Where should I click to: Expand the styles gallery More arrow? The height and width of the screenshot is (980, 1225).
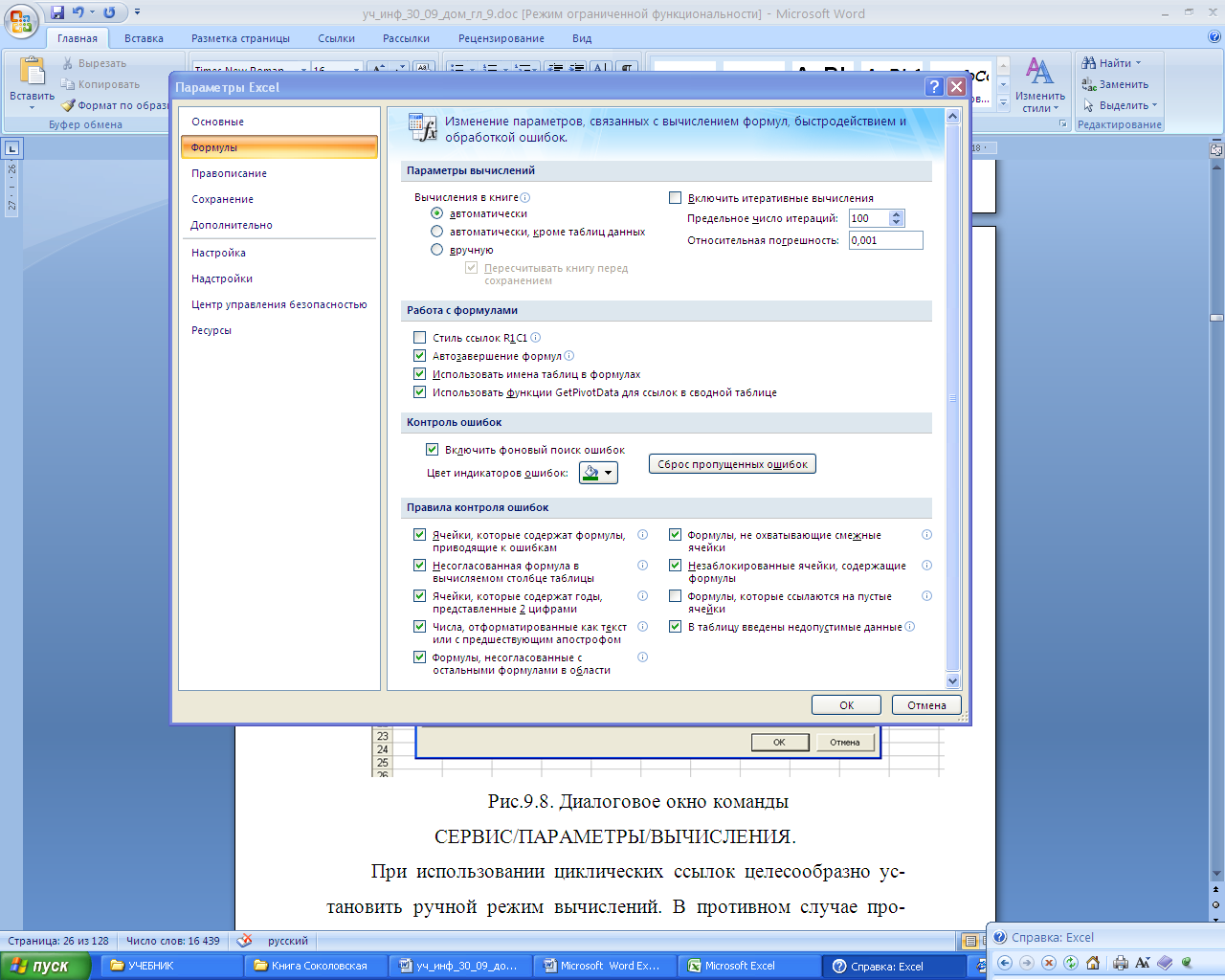pos(1003,101)
